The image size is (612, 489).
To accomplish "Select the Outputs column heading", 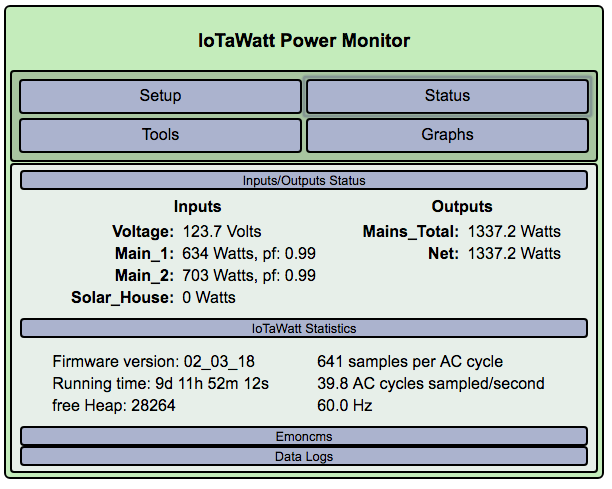I will click(462, 206).
